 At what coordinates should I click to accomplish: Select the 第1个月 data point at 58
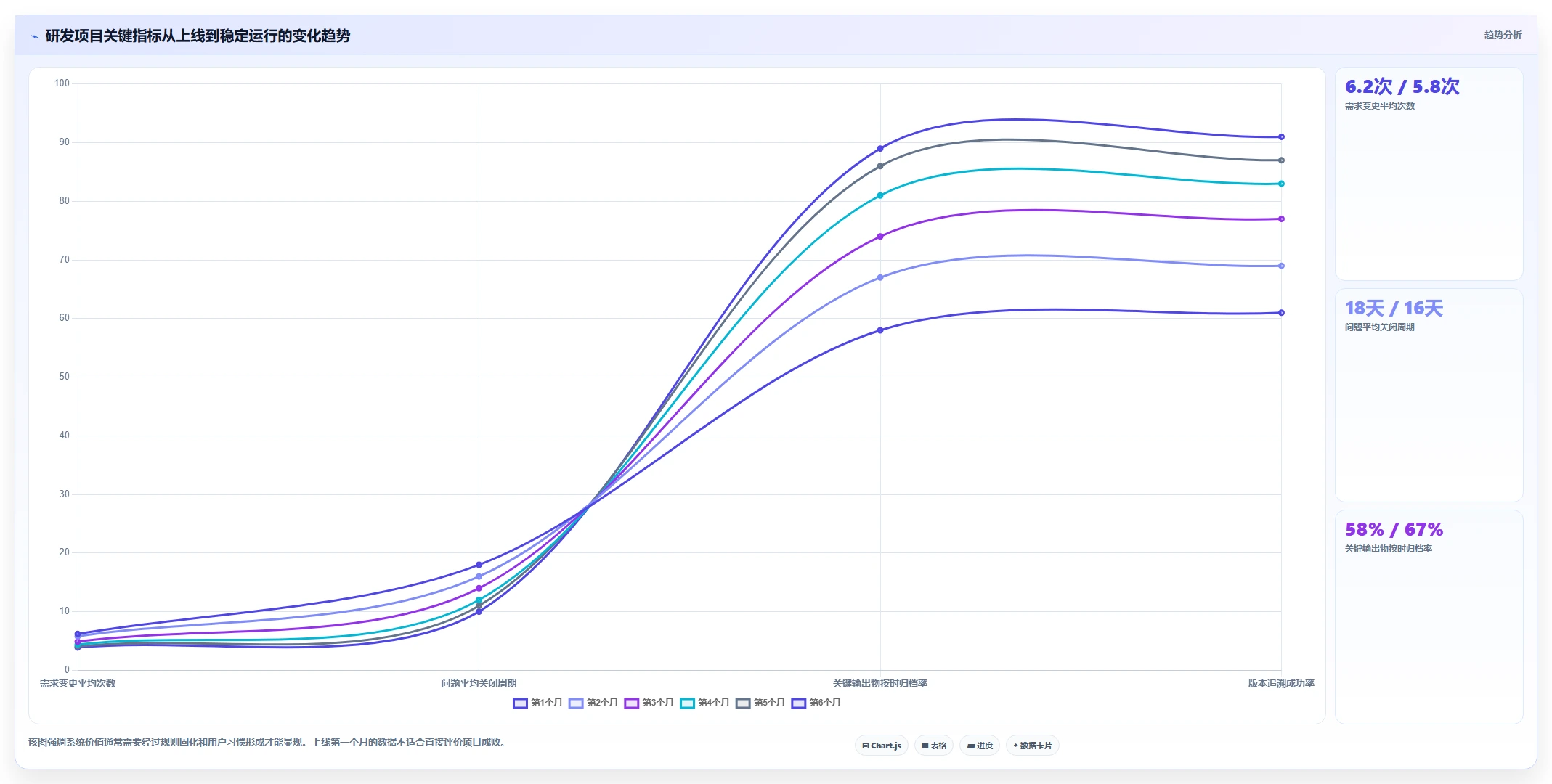coord(880,330)
